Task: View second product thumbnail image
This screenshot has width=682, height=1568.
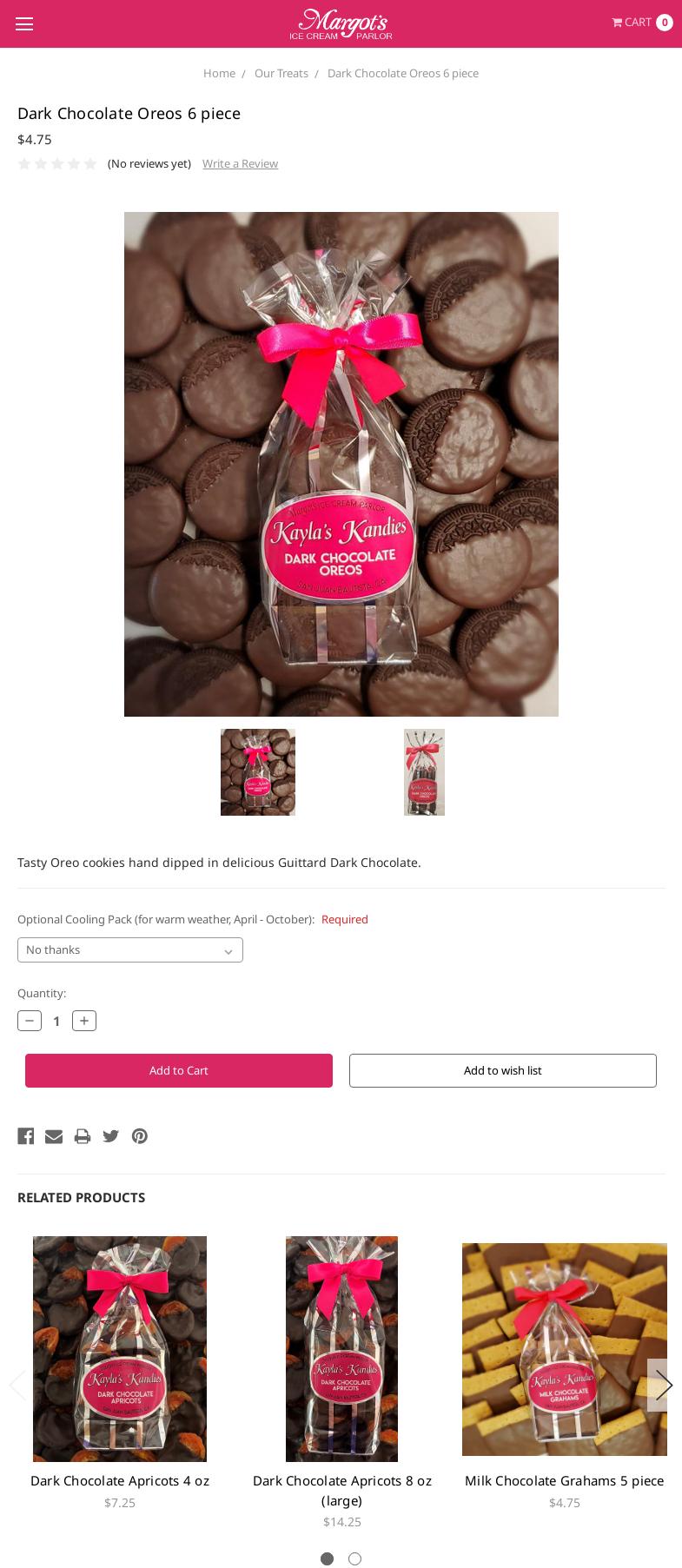Action: pyautogui.click(x=424, y=772)
